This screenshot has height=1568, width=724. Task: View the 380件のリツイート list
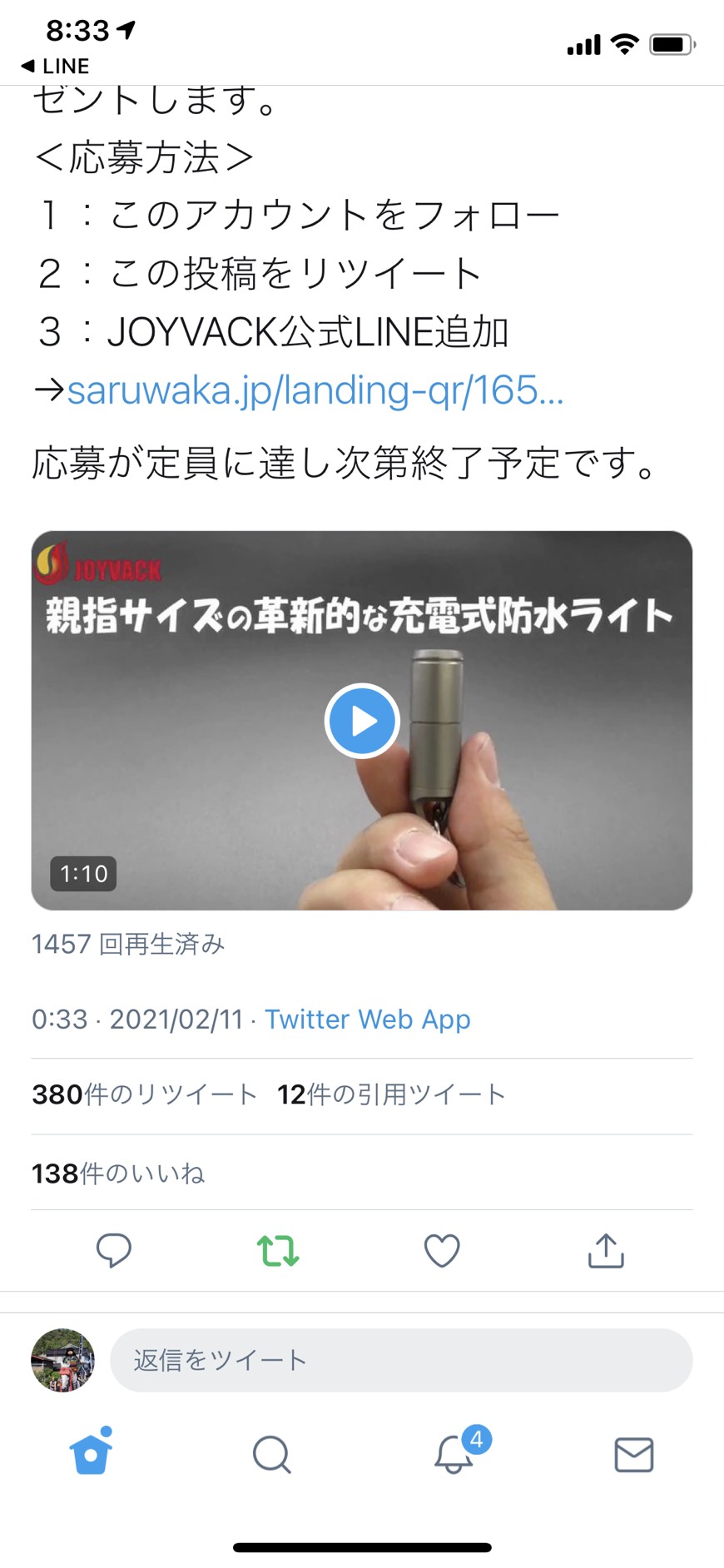pyautogui.click(x=145, y=1094)
